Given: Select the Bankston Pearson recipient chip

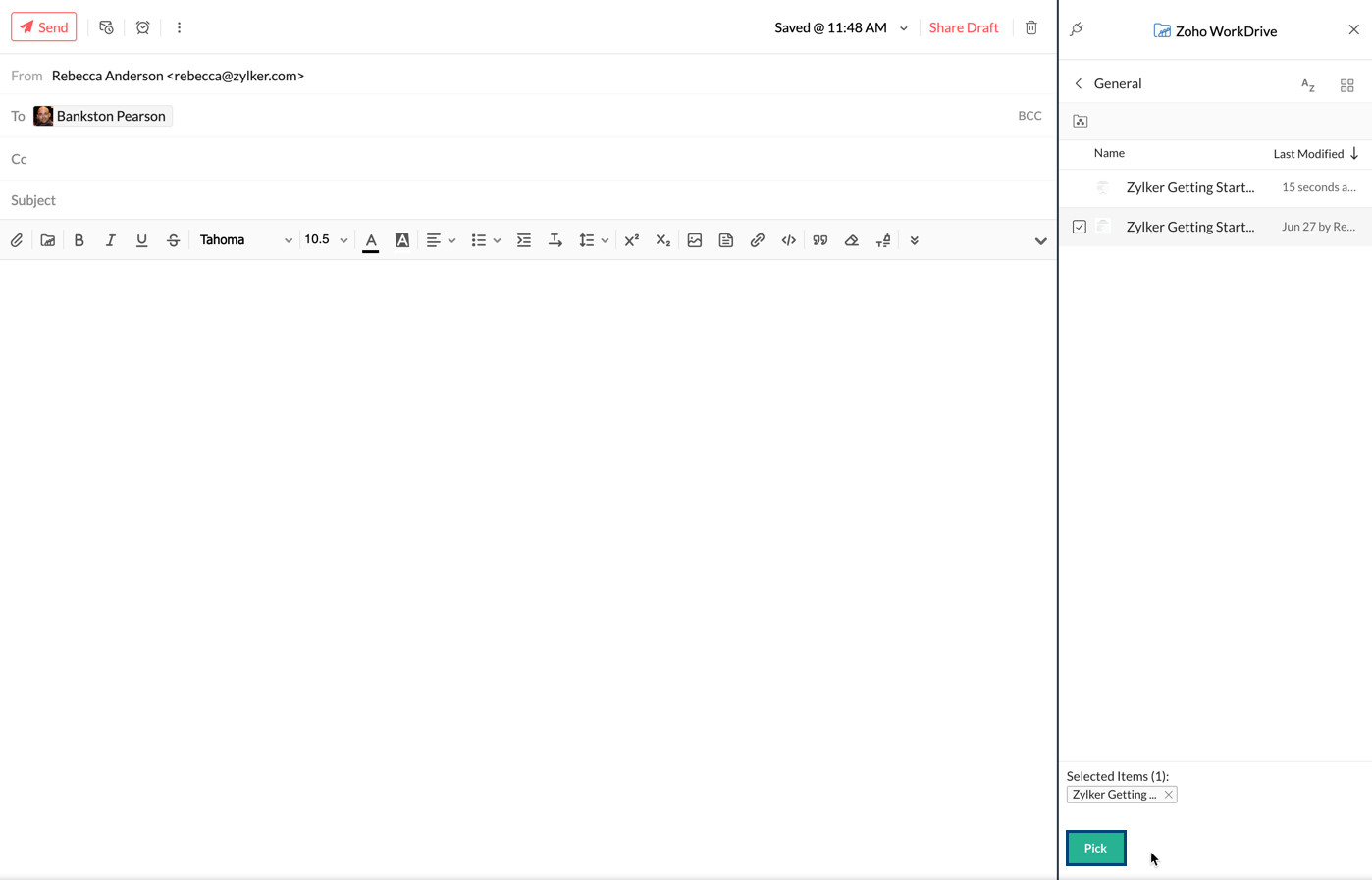Looking at the screenshot, I should (103, 116).
